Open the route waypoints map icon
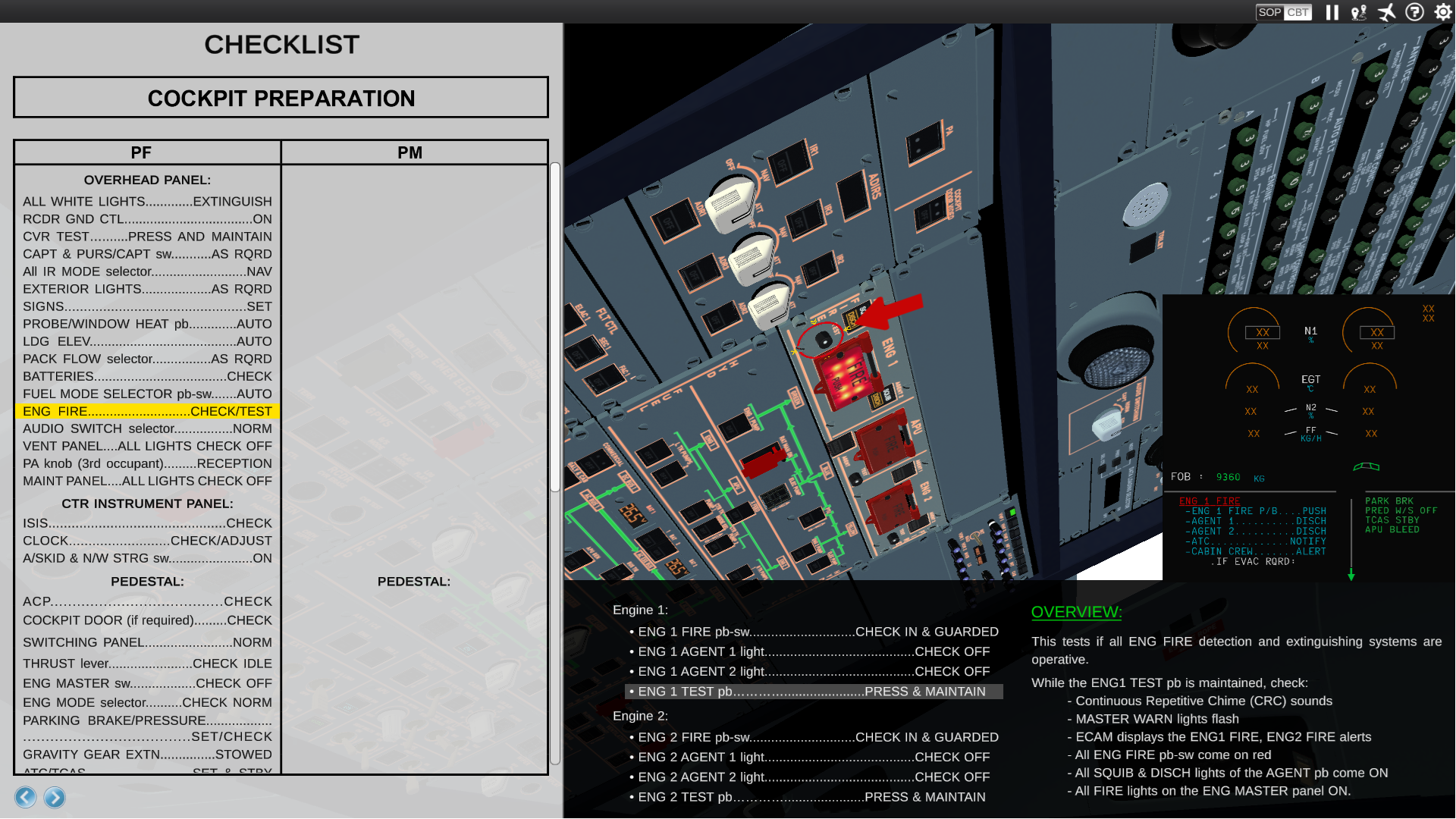 [1358, 12]
